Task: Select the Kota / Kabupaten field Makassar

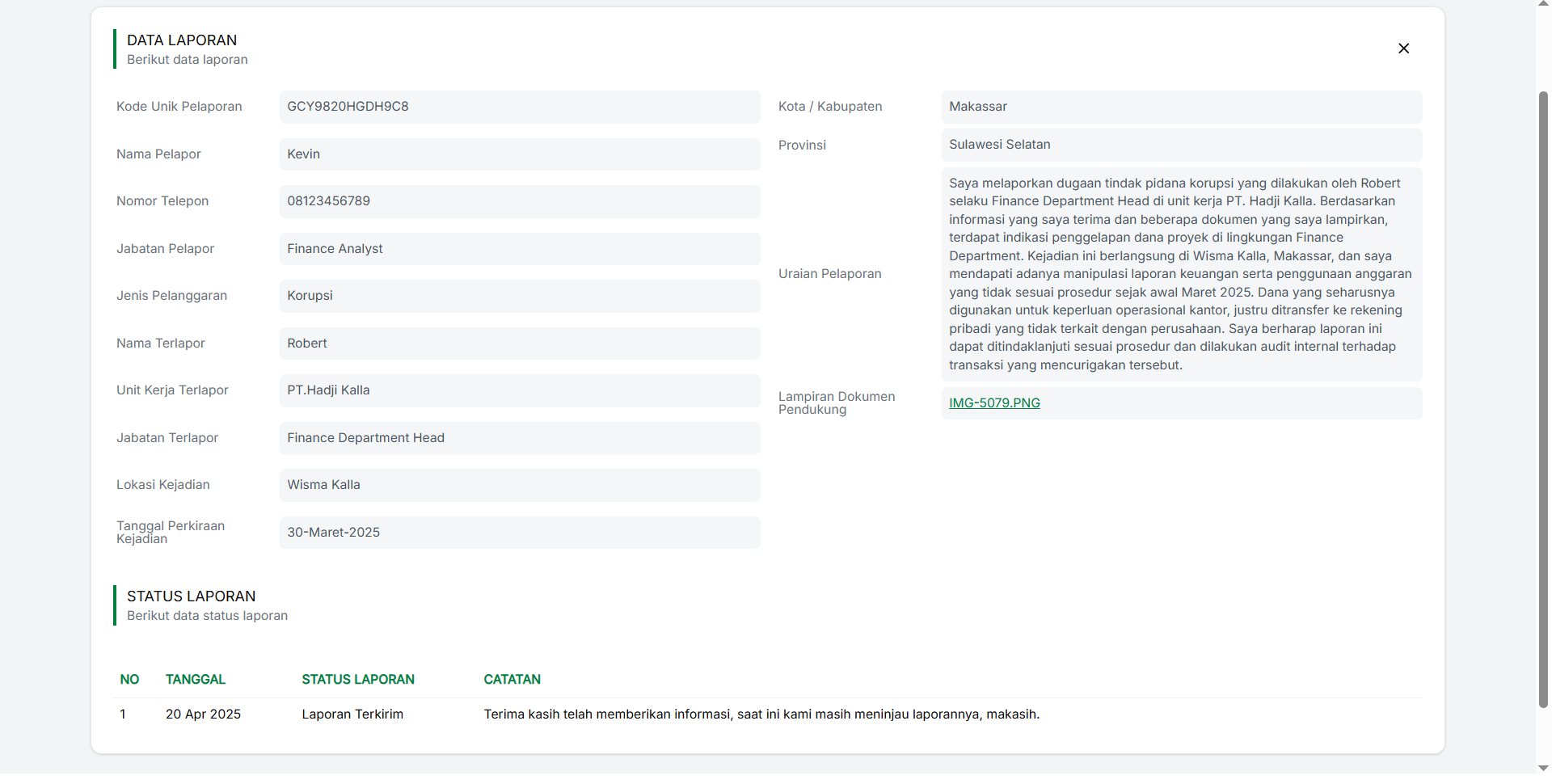Action: (1180, 107)
